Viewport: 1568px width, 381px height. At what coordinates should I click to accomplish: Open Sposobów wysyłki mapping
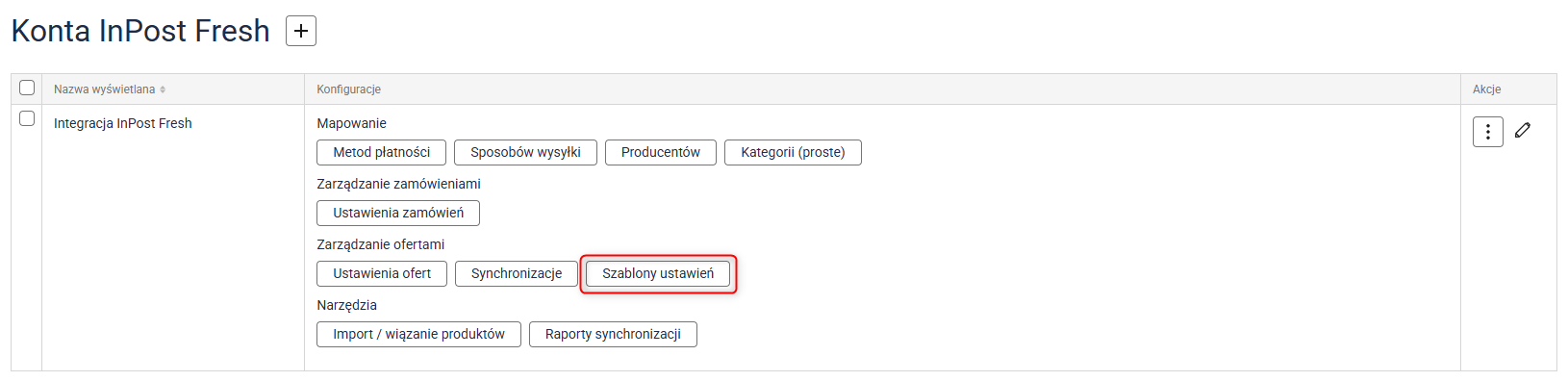(525, 152)
